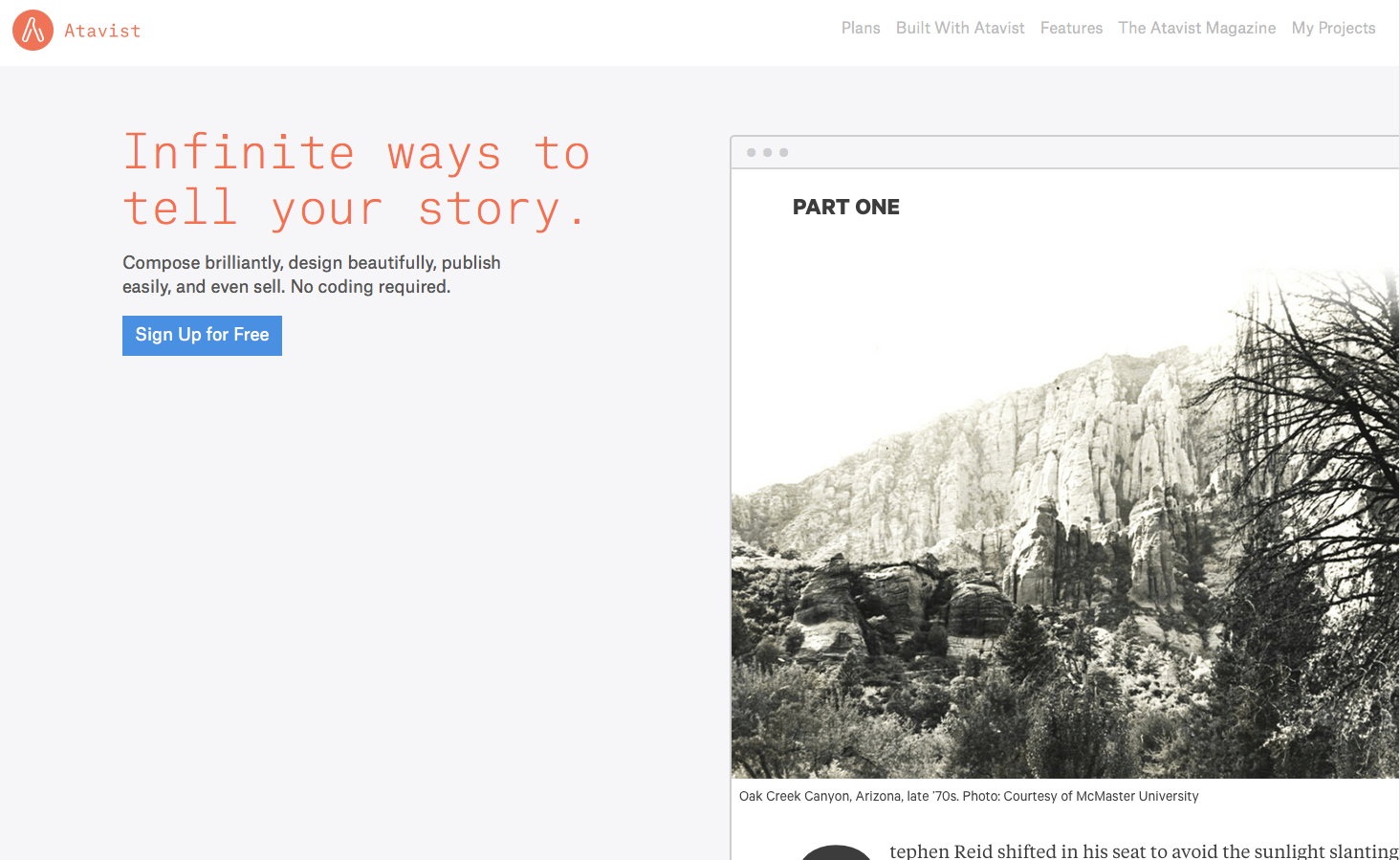Click the Oak Creek Canyon photo
Viewport: 1400px width, 860px height.
[x=1065, y=521]
